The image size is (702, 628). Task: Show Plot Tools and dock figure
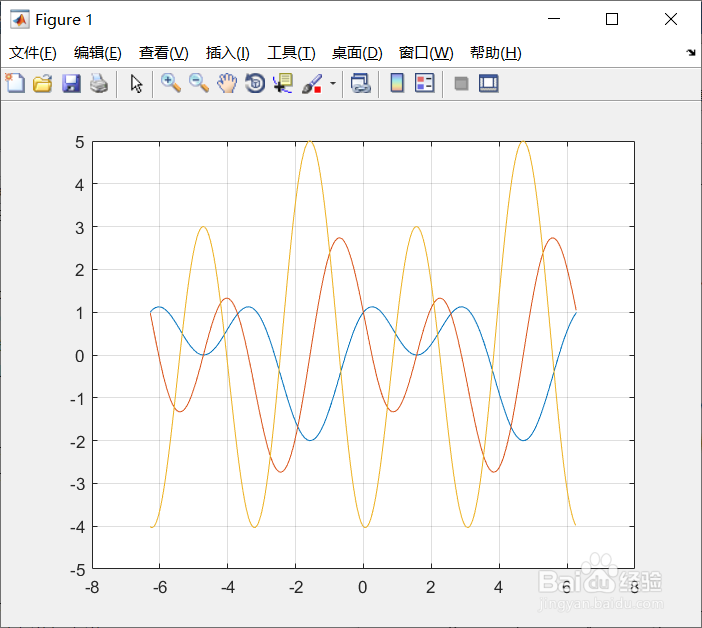[488, 84]
